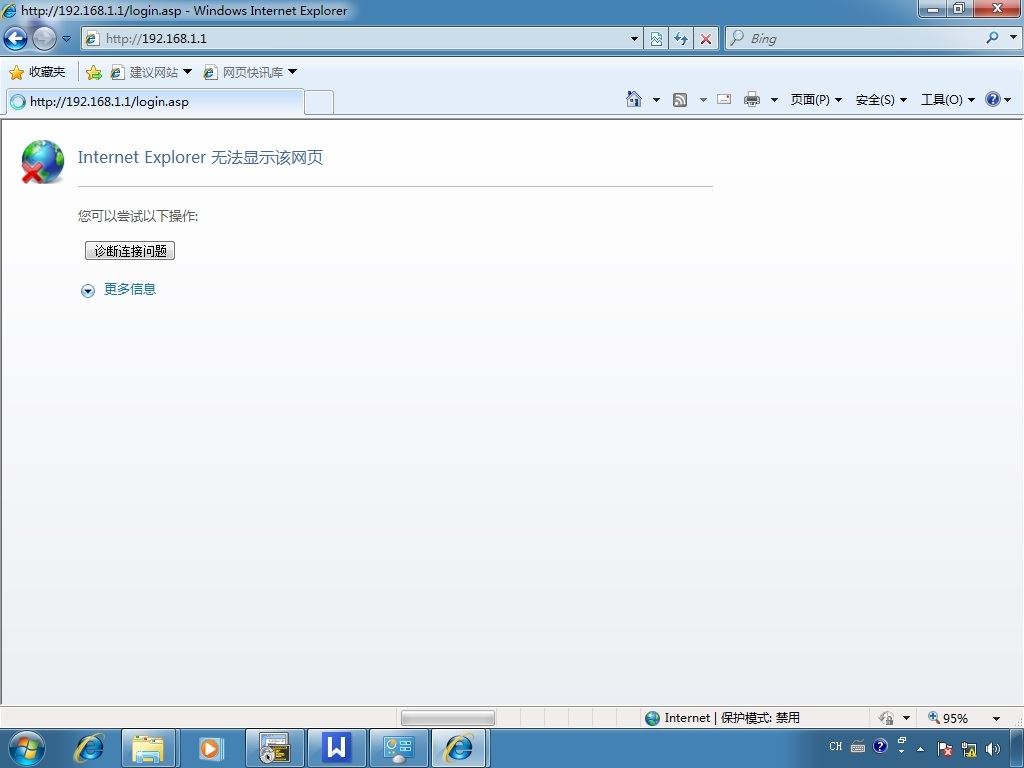
Task: Click Internet | 保护模式: 禁用 status zone
Action: (722, 718)
